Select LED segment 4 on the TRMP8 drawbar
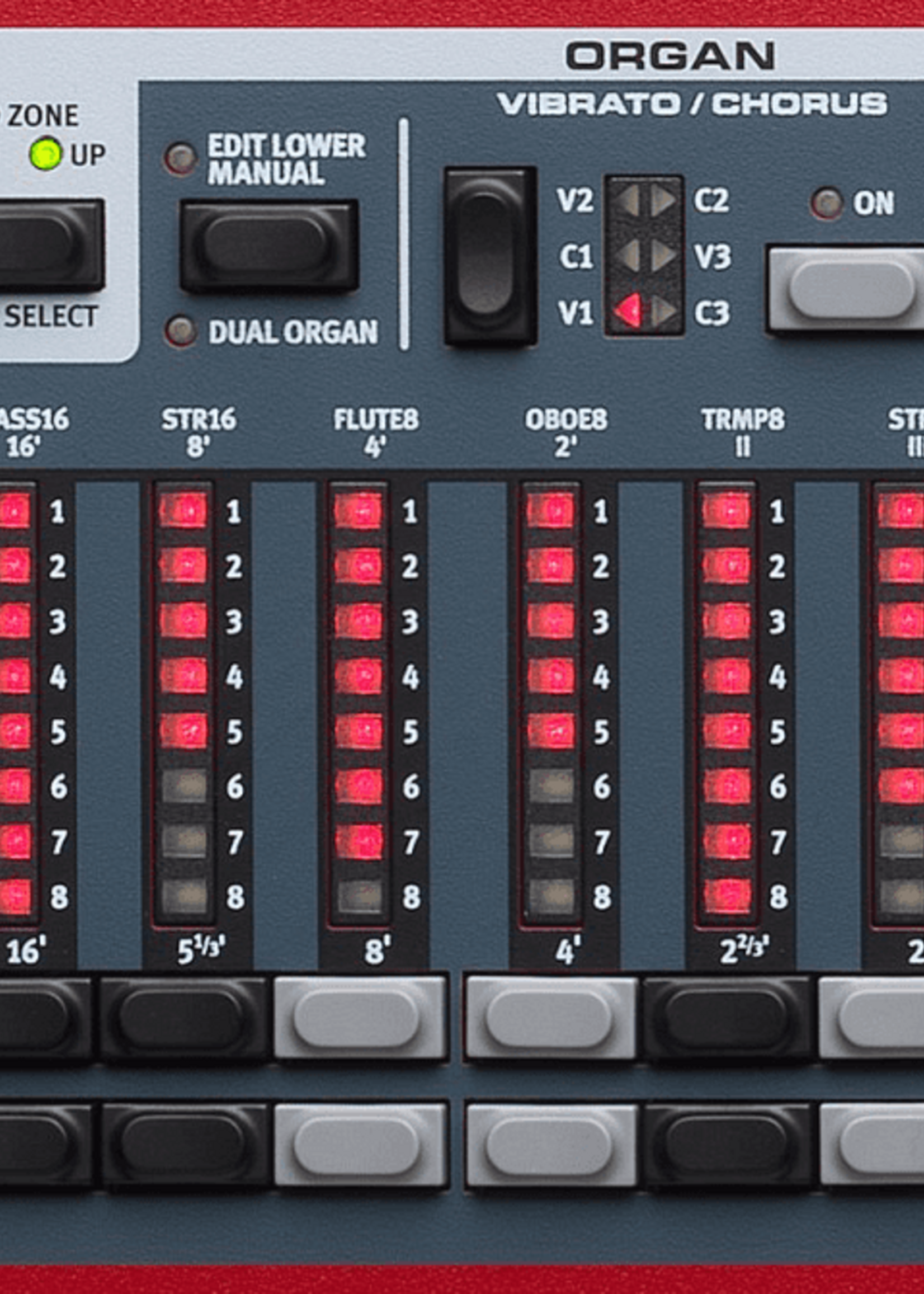 pos(727,675)
